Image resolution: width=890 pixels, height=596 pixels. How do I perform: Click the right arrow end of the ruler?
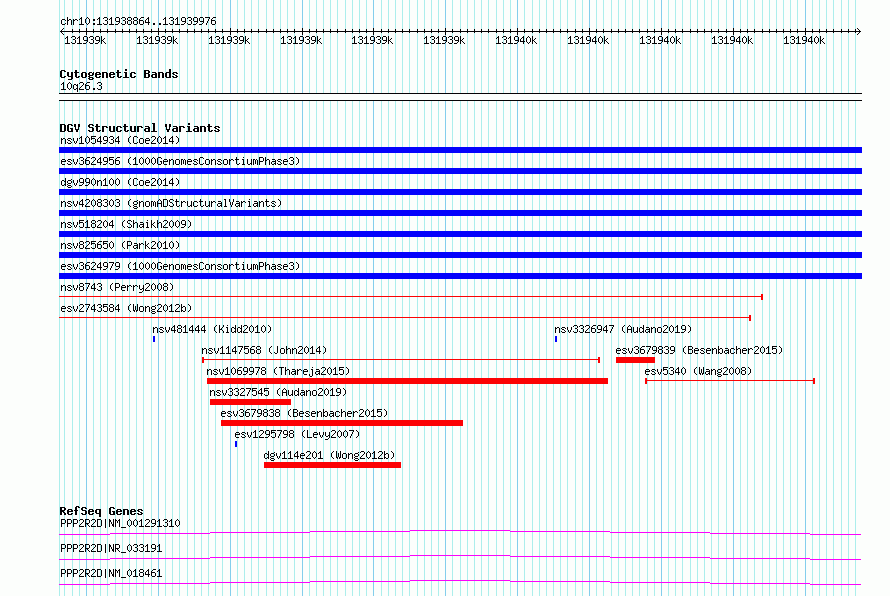[x=859, y=32]
